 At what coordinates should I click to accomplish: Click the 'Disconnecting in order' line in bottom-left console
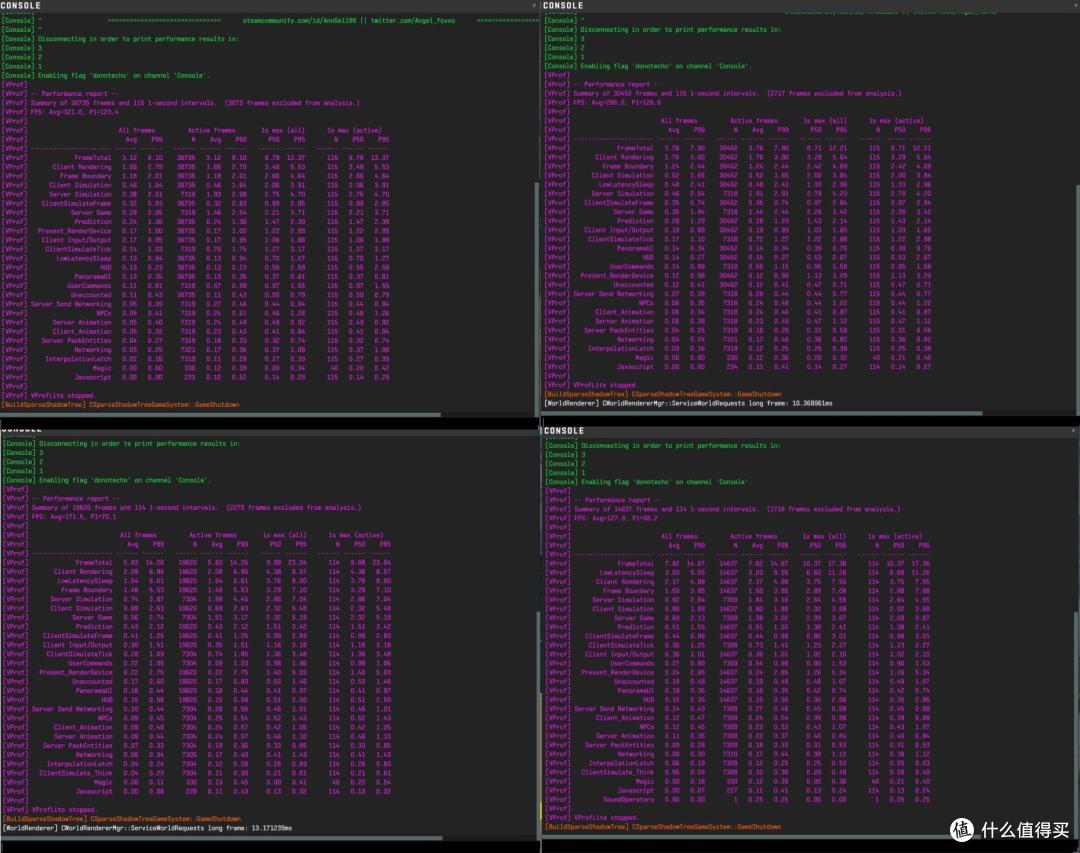(121, 444)
